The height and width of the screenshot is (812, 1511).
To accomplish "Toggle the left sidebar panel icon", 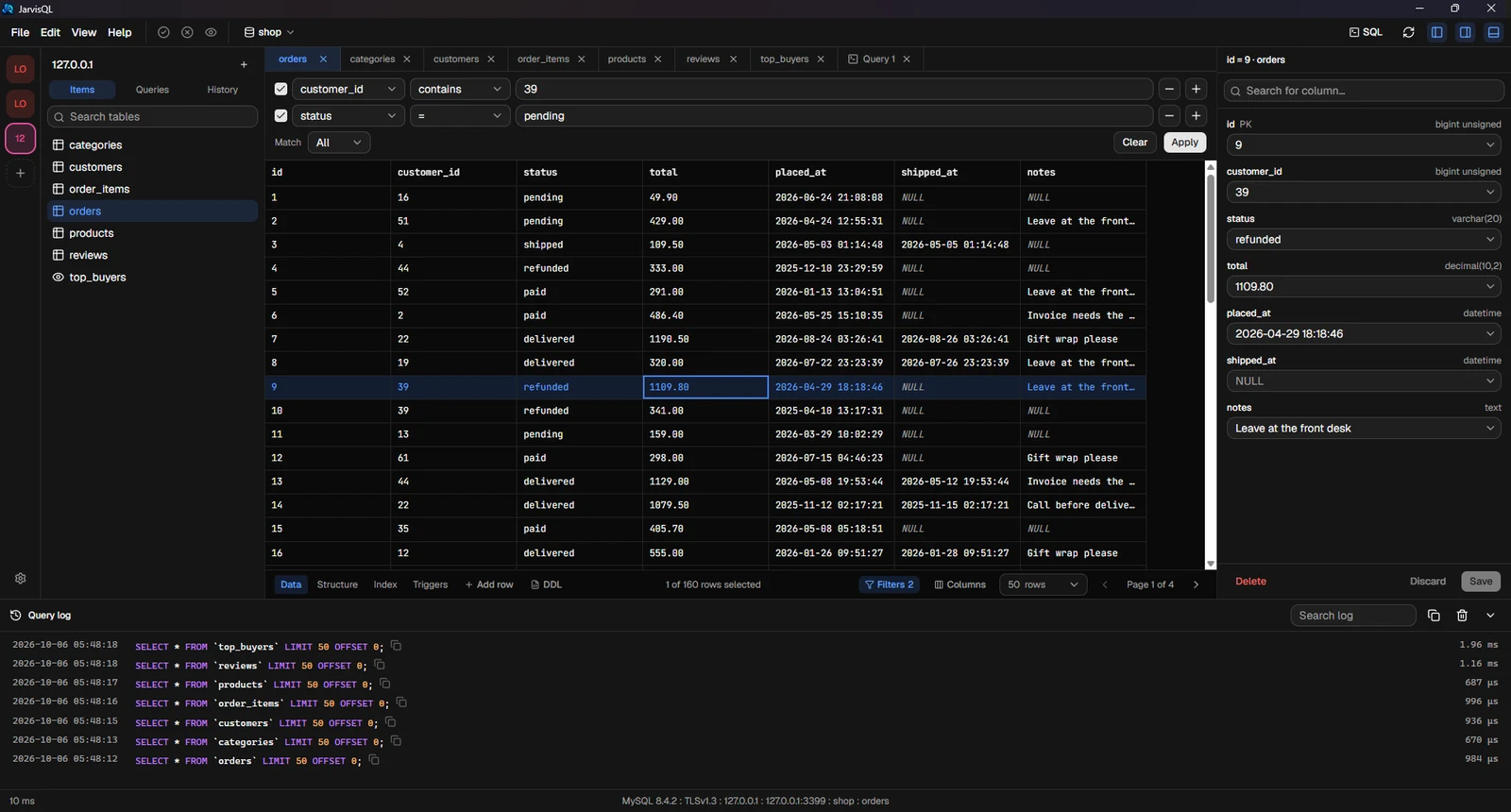I will pos(1437,32).
